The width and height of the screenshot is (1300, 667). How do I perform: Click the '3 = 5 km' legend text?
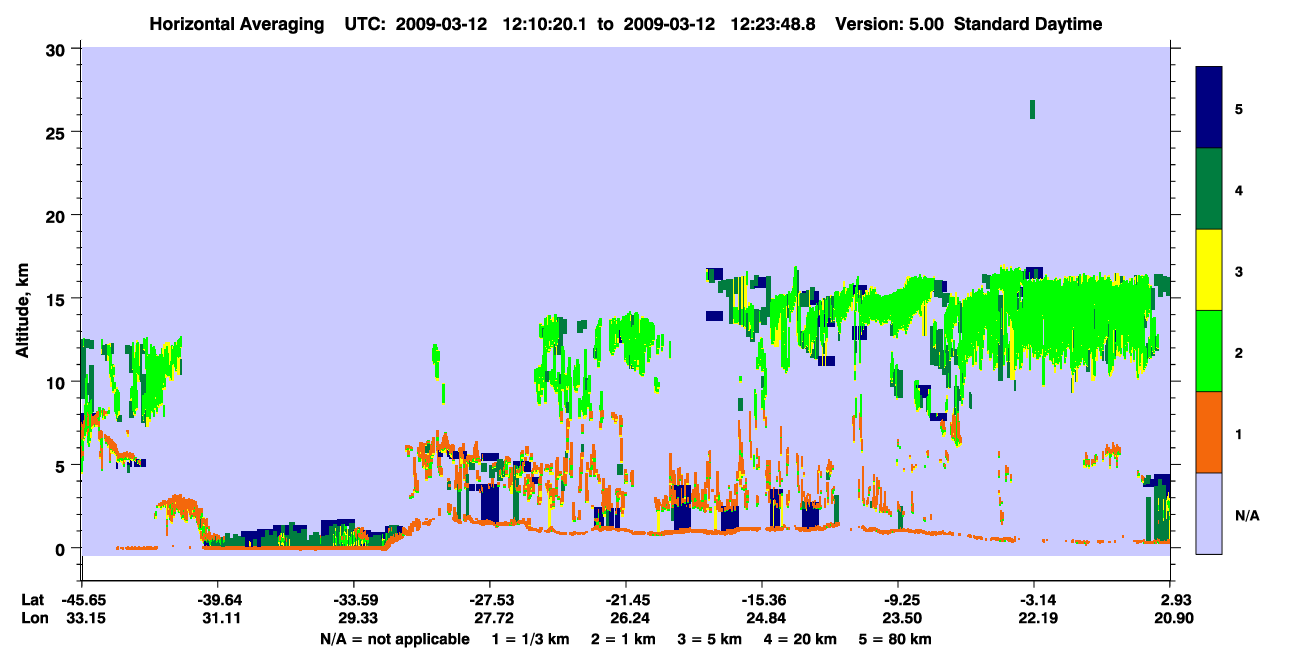pos(712,639)
